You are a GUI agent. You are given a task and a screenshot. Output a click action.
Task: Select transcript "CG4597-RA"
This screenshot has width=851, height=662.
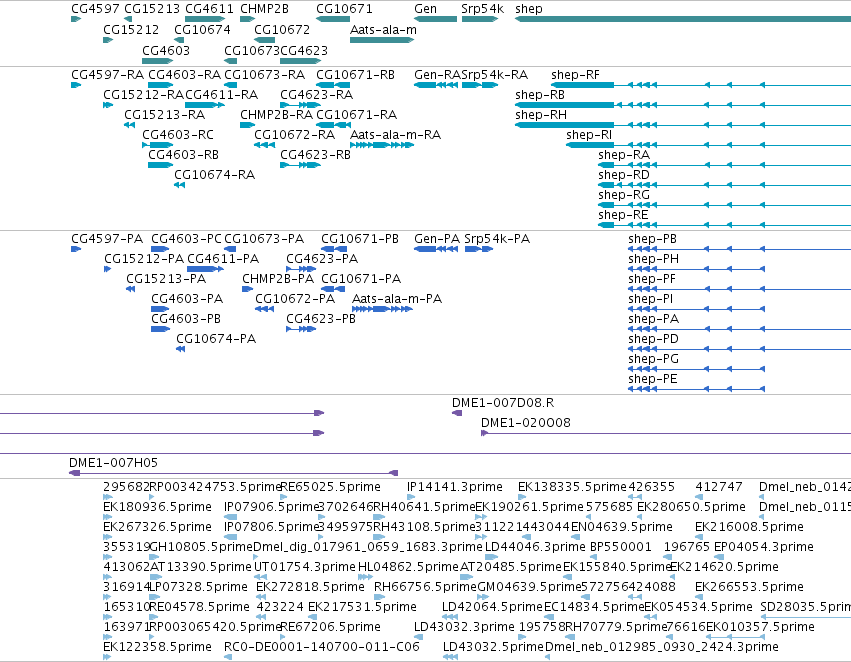coord(107,75)
